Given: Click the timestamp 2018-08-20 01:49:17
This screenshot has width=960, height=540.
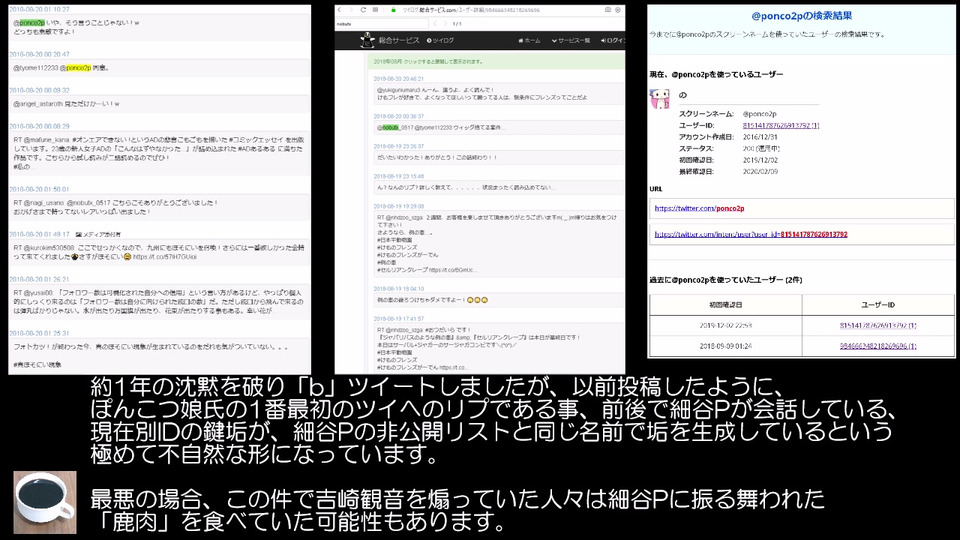Looking at the screenshot, I should 39,234.
